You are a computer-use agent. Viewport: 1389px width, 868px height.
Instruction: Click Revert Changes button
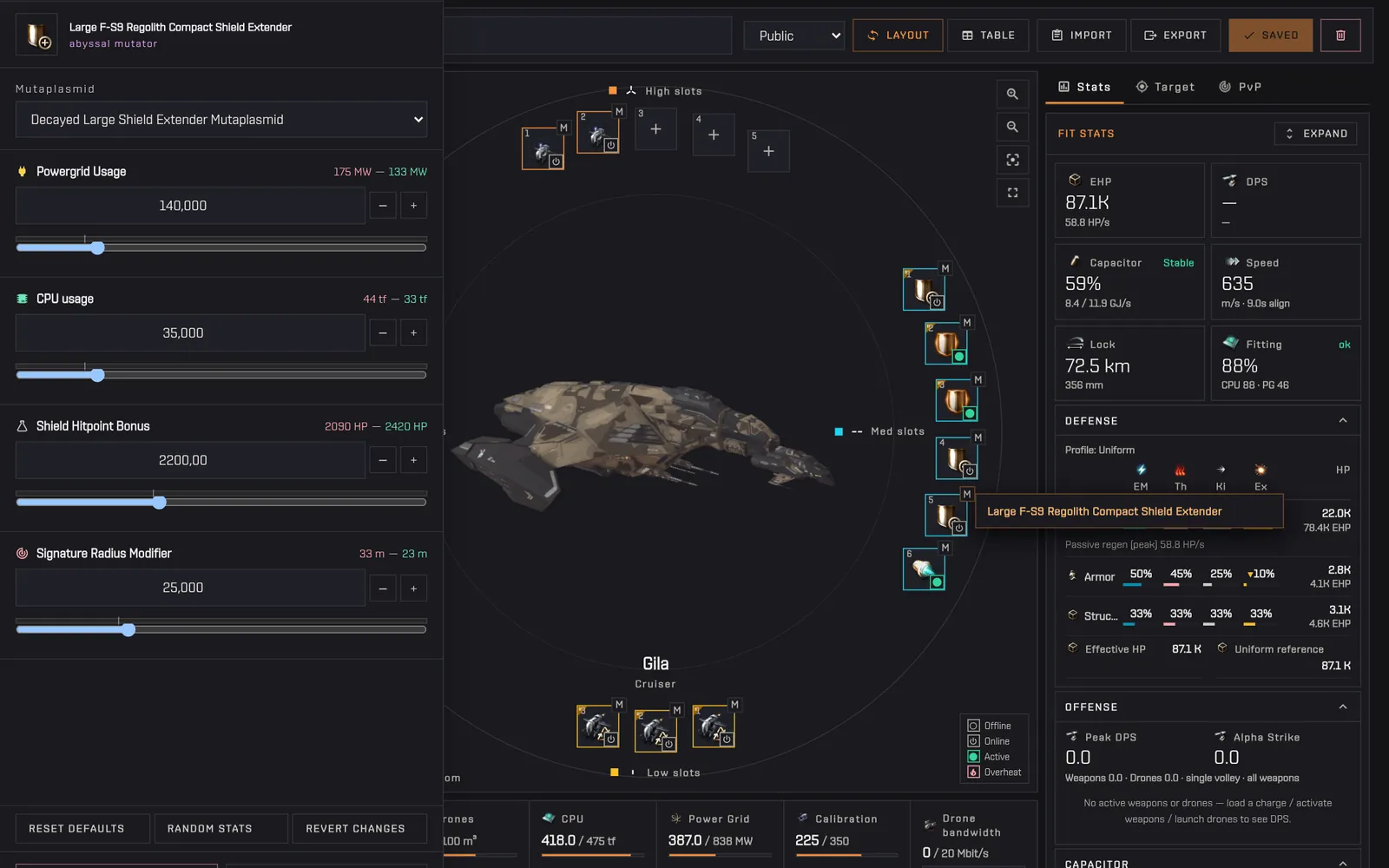click(x=359, y=829)
